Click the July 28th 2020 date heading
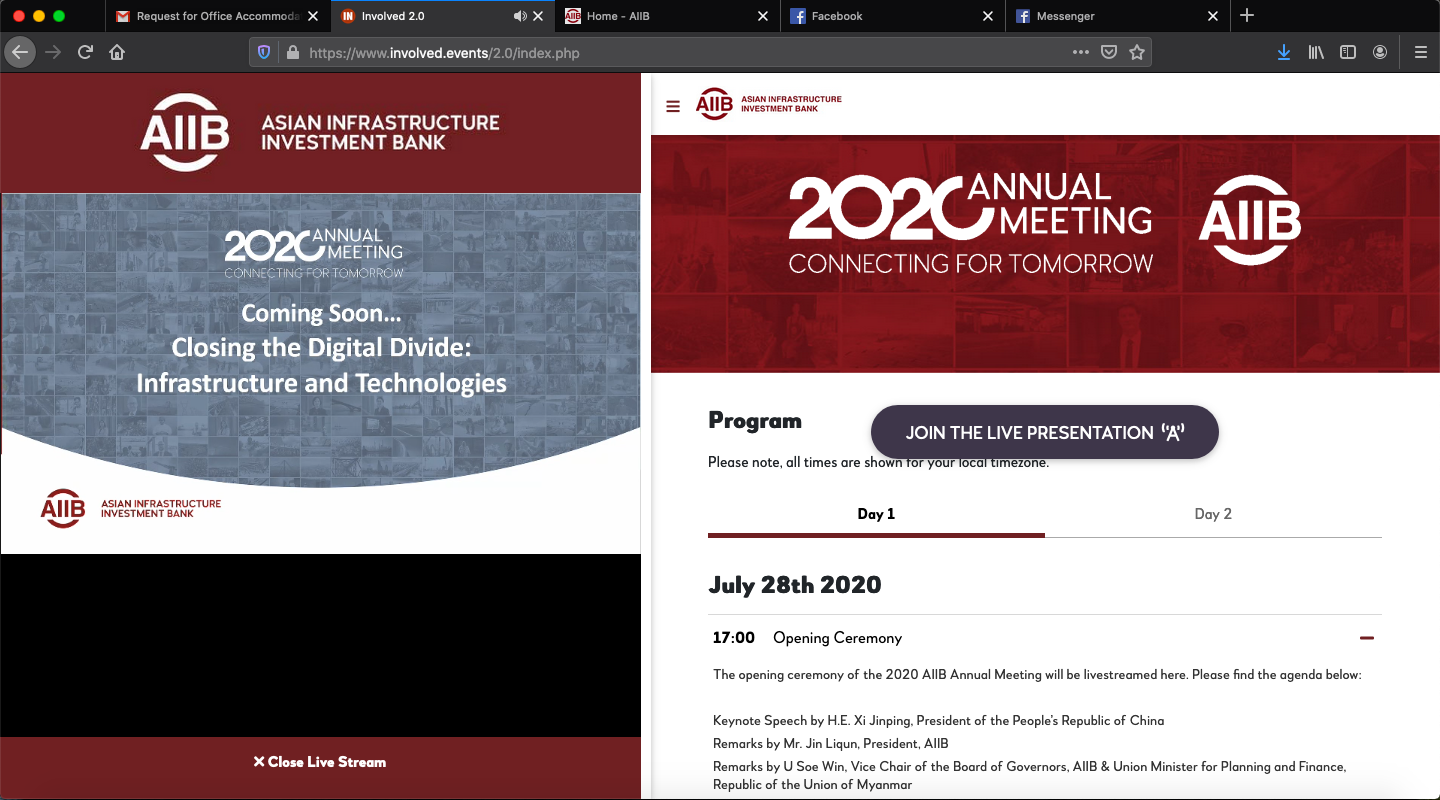Image resolution: width=1440 pixels, height=800 pixels. pyautogui.click(x=795, y=585)
